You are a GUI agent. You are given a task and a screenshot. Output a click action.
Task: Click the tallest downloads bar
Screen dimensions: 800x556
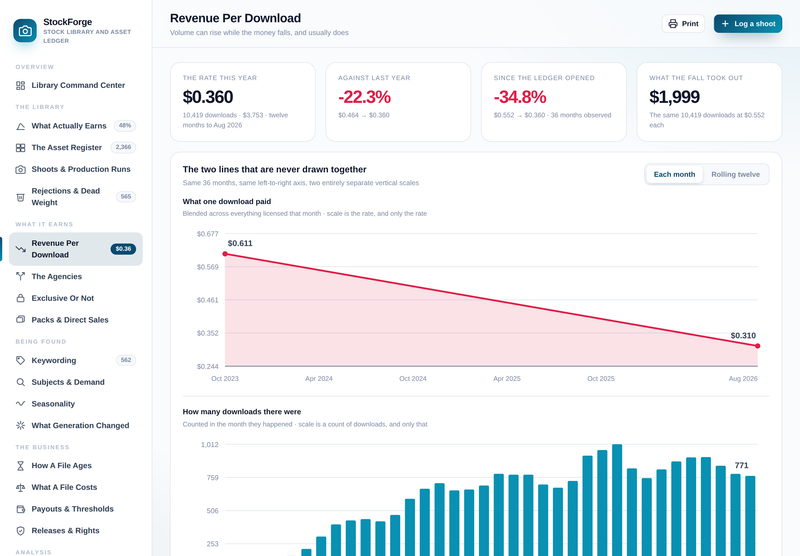617,500
